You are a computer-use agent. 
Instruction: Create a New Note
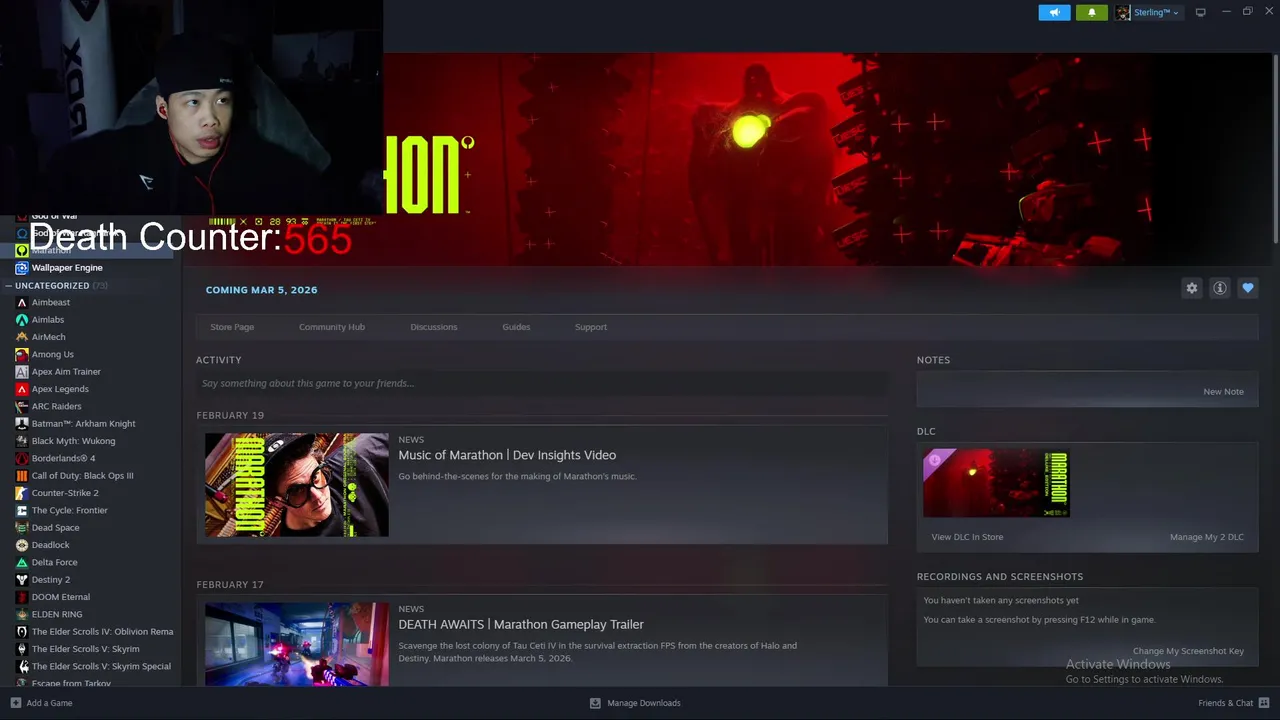(1223, 392)
